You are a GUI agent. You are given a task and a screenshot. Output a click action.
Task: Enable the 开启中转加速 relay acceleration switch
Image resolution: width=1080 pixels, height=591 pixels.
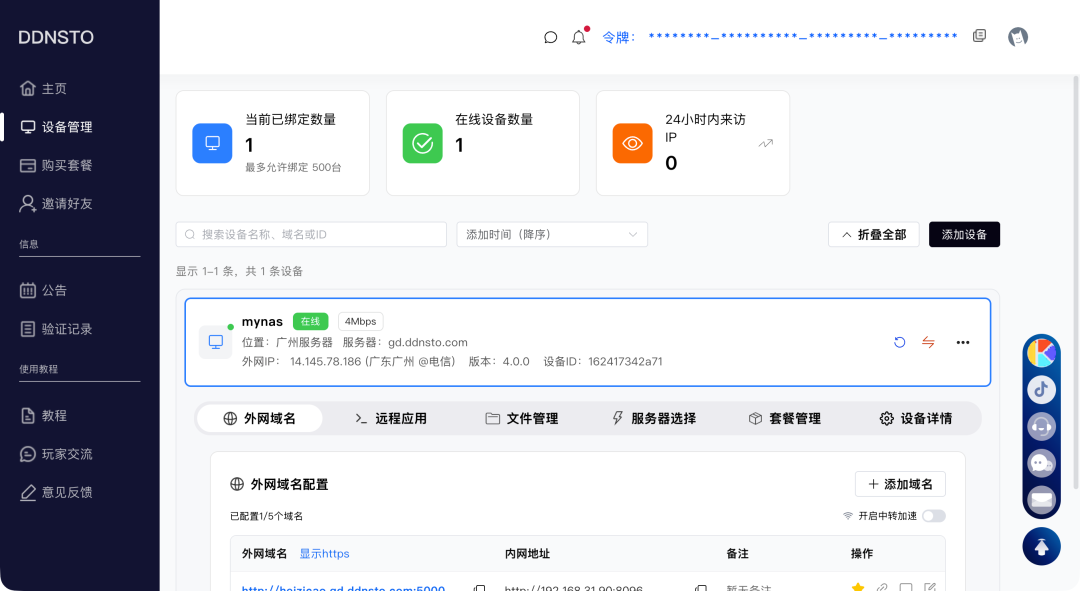(x=933, y=516)
